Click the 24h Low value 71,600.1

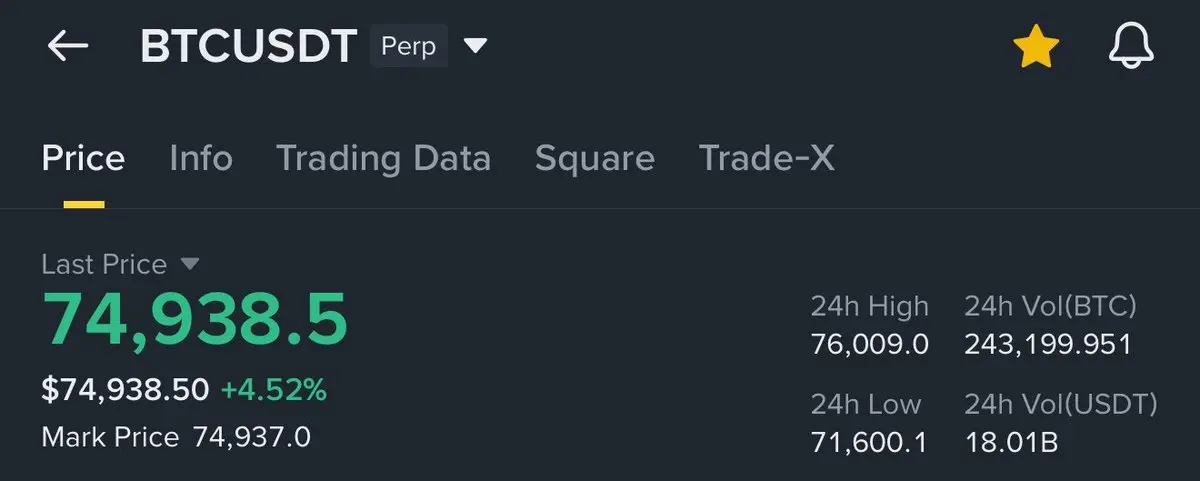[x=869, y=443]
